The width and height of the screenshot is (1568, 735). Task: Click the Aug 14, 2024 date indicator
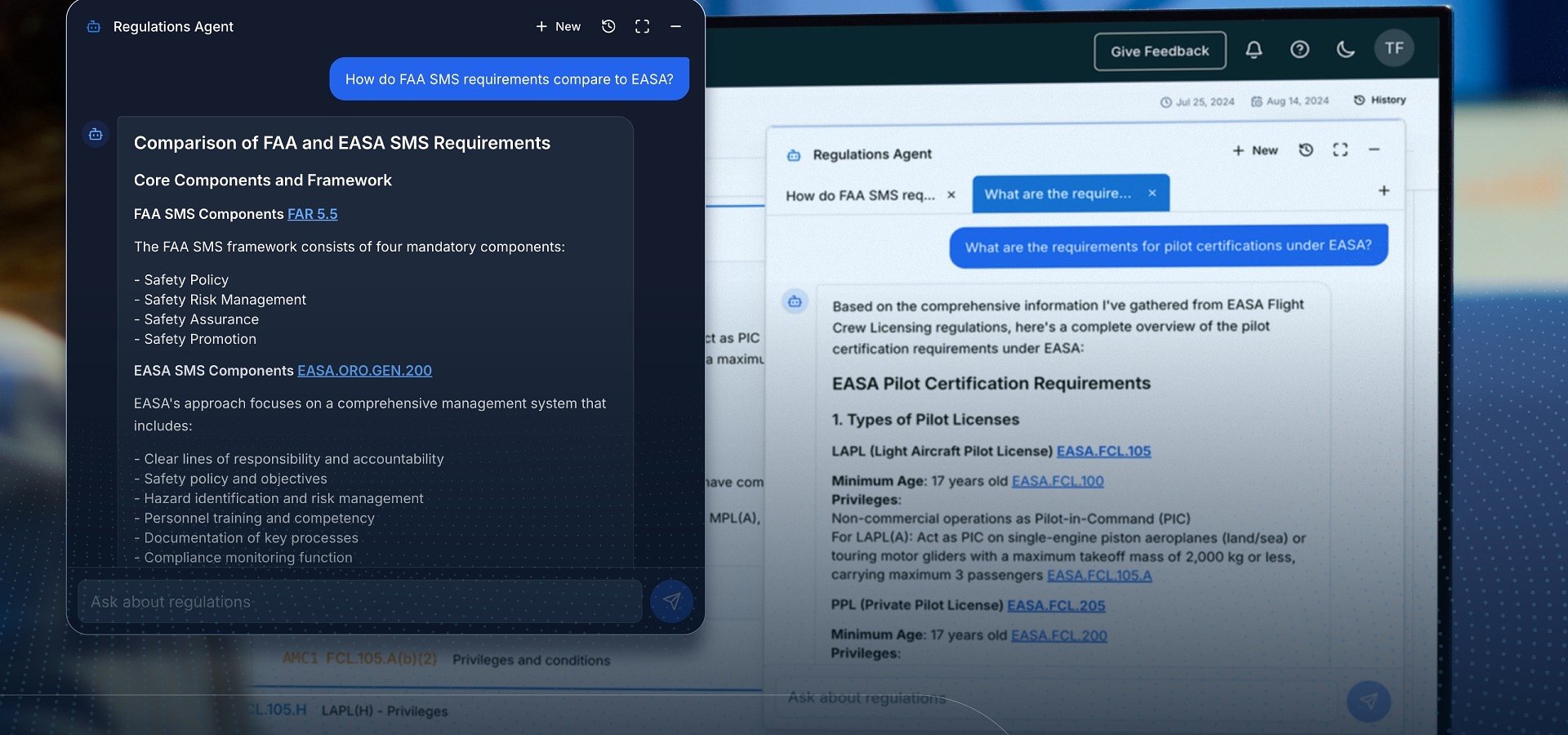pyautogui.click(x=1290, y=101)
